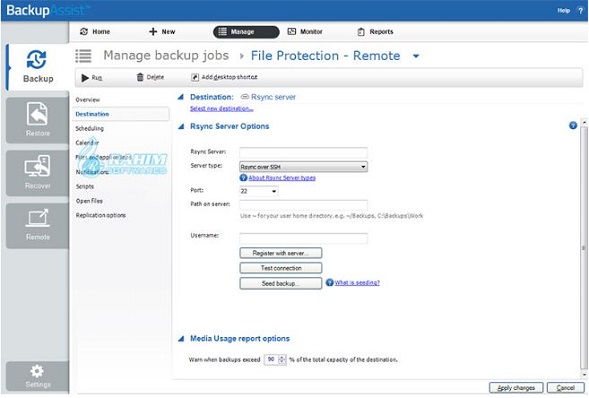Switch to the Monitor tab

[x=305, y=32]
